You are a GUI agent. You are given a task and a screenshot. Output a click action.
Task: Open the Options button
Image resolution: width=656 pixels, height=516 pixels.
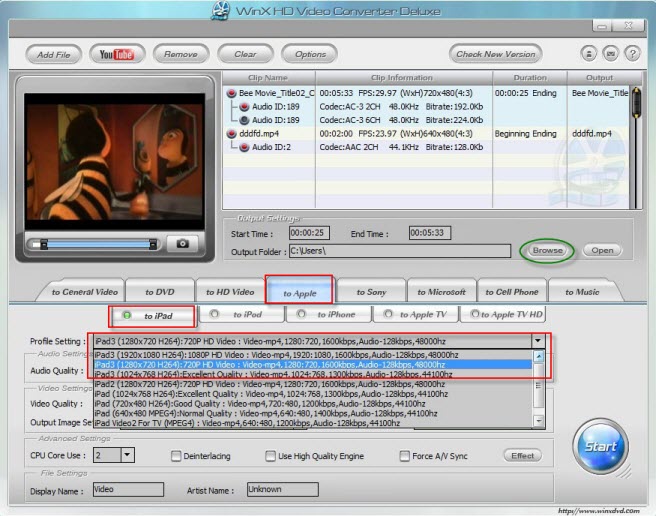tap(310, 54)
